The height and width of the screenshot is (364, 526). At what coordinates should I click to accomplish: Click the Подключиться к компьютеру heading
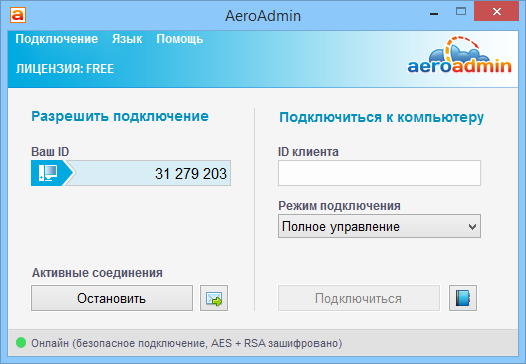382,117
